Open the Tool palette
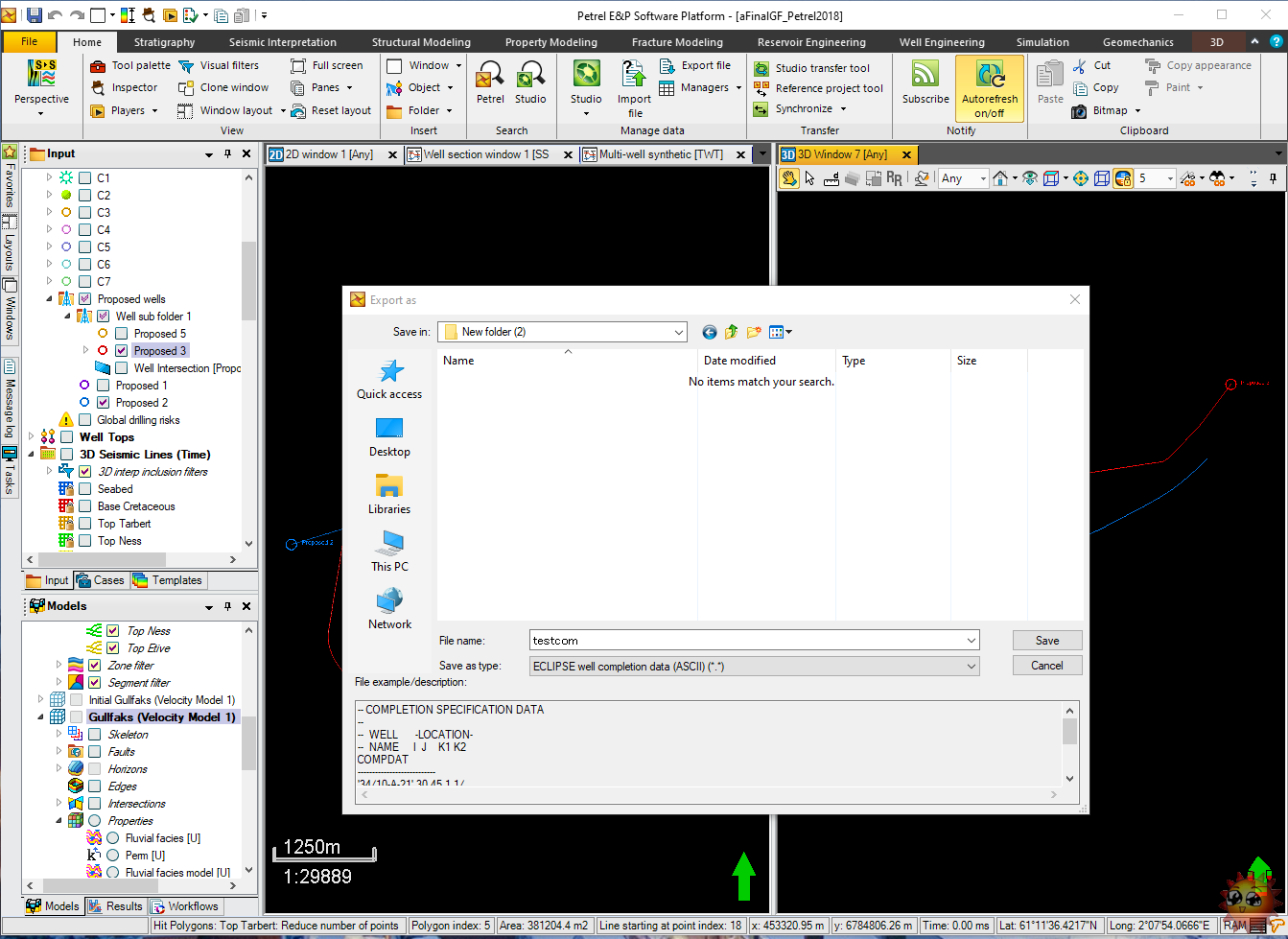The width and height of the screenshot is (1288, 939). (x=130, y=65)
